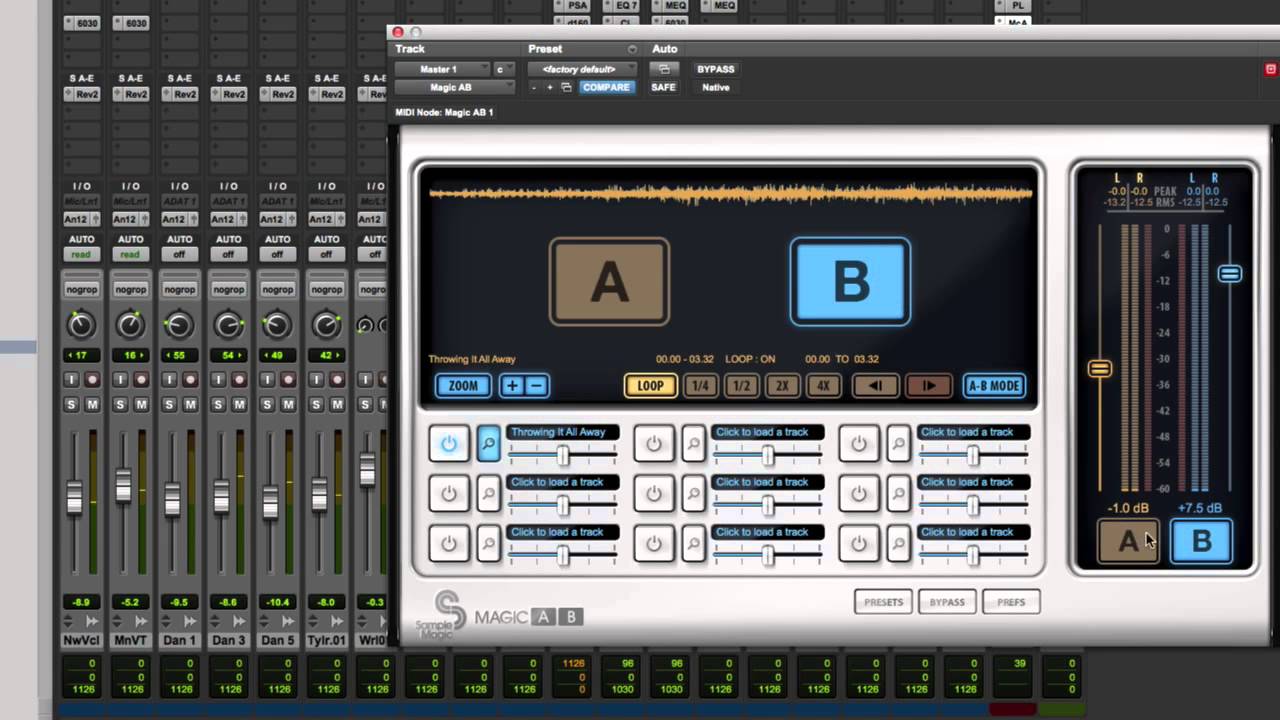This screenshot has height=720, width=1280.
Task: Toggle the A-B MODE button
Action: (993, 386)
